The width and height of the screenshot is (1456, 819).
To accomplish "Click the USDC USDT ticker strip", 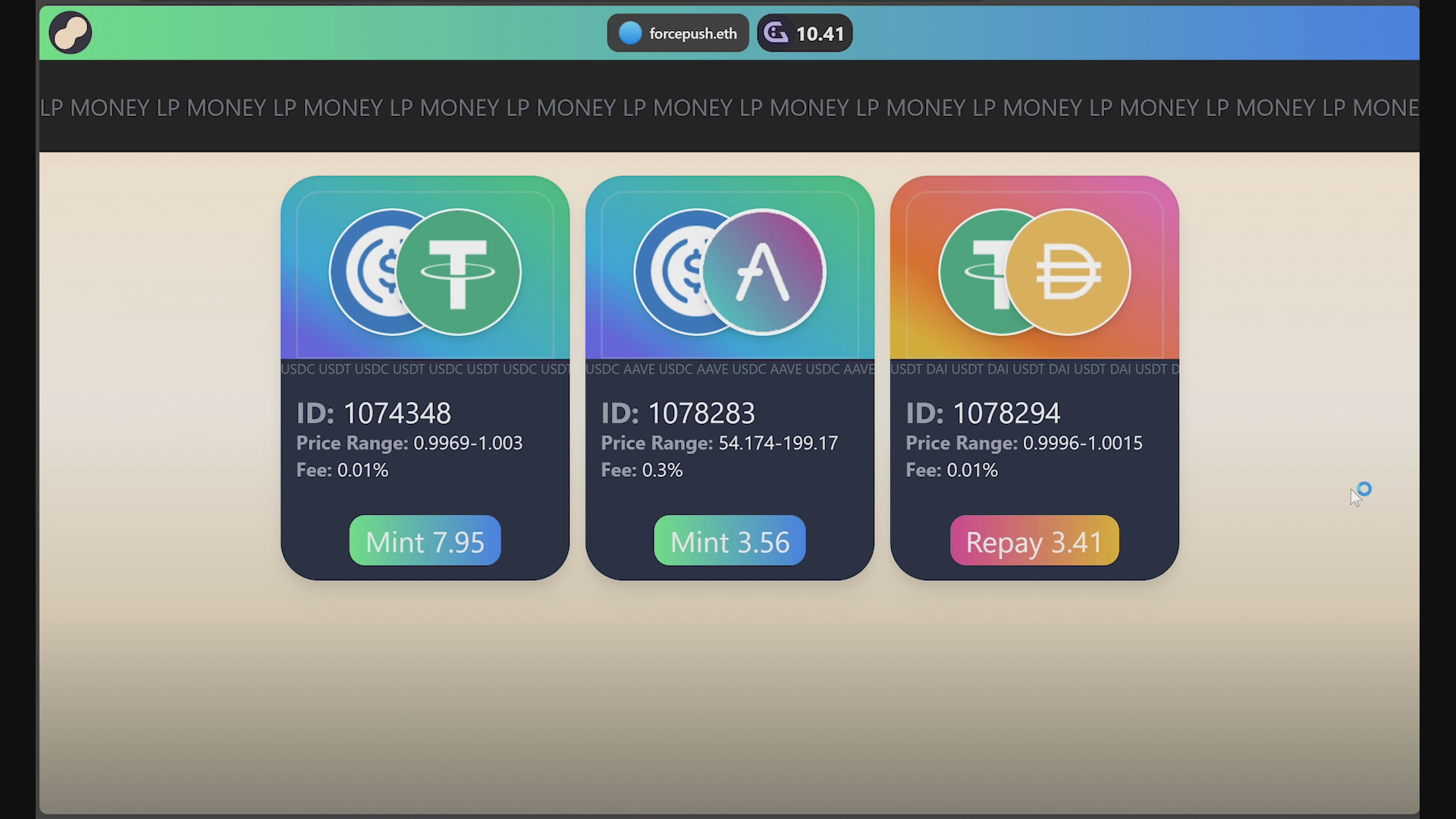I will coord(425,369).
